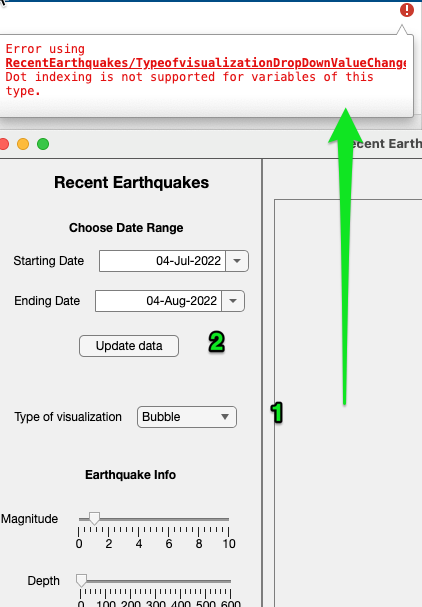
Task: Click the Type of visualization label
Action: click(x=68, y=417)
